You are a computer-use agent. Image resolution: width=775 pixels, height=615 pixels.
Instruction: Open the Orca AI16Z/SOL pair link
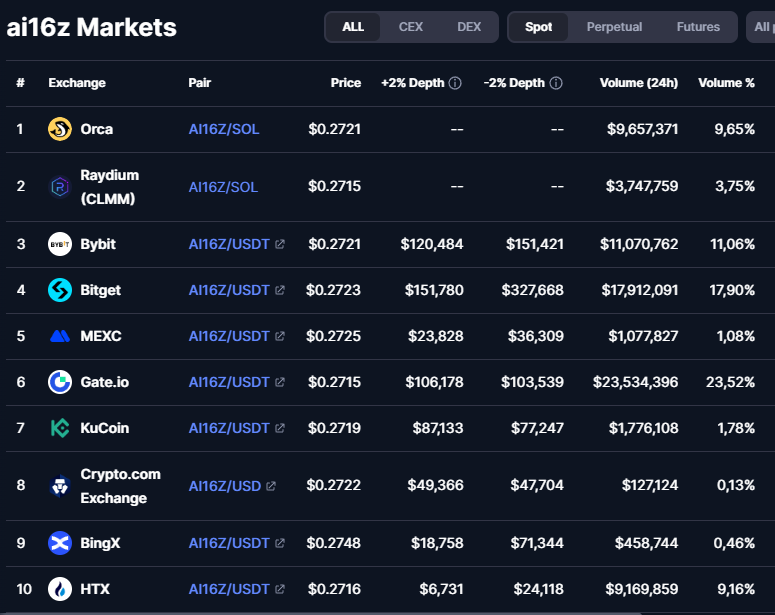click(224, 130)
